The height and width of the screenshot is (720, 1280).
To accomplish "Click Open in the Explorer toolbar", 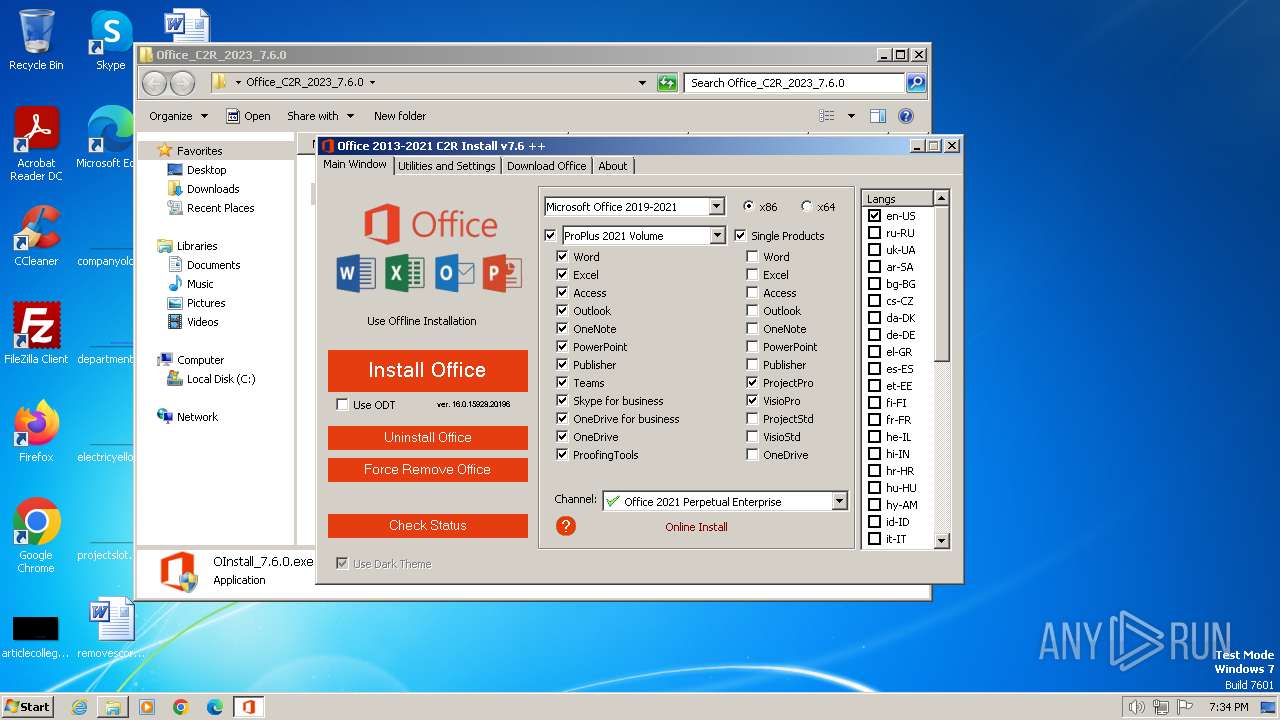I will (248, 116).
